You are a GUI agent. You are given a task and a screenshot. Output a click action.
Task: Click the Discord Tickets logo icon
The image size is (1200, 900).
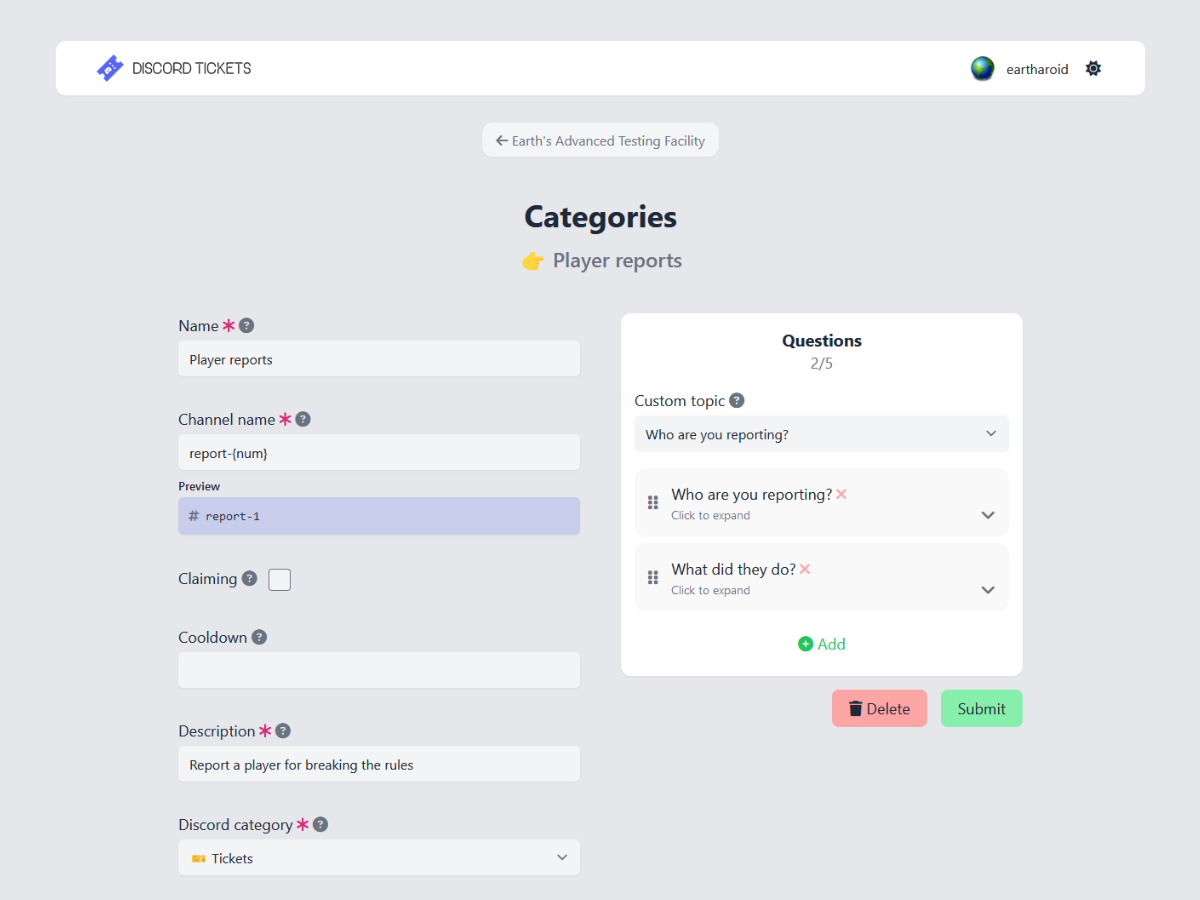point(110,68)
